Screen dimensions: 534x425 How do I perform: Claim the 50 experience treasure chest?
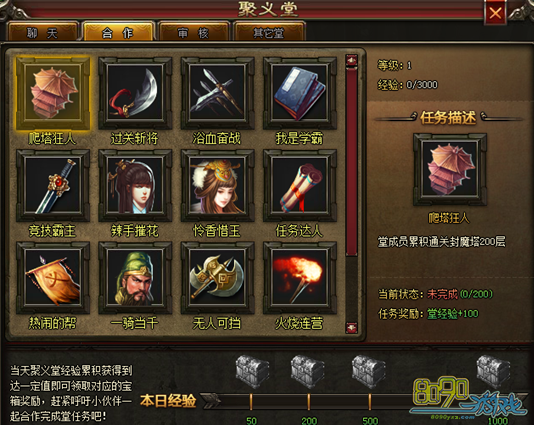252,372
